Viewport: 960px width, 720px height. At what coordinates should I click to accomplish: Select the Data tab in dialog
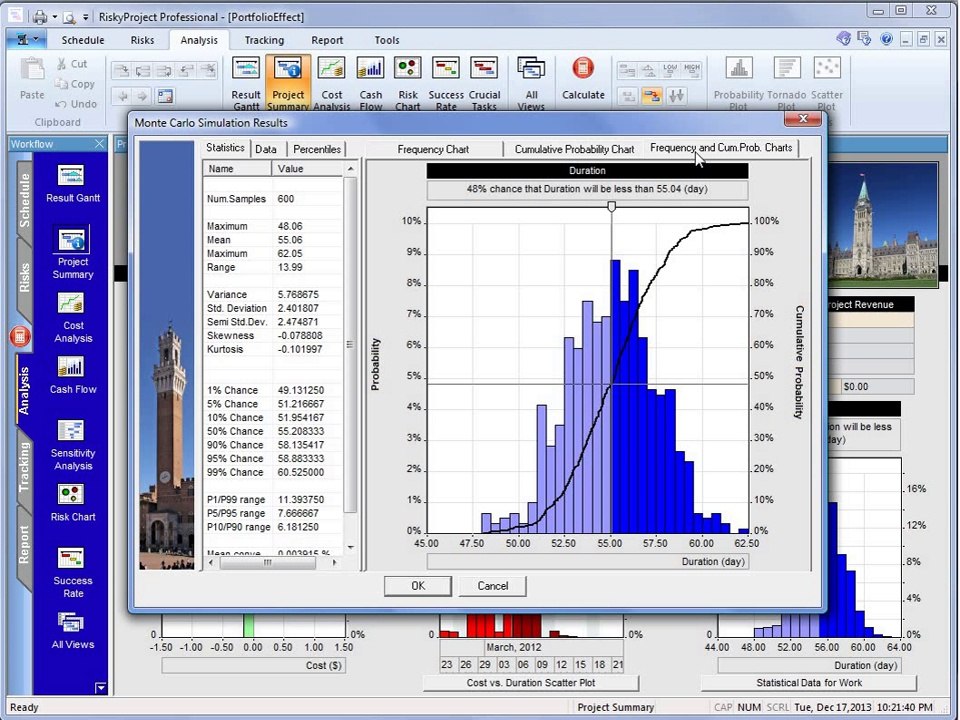[x=266, y=149]
